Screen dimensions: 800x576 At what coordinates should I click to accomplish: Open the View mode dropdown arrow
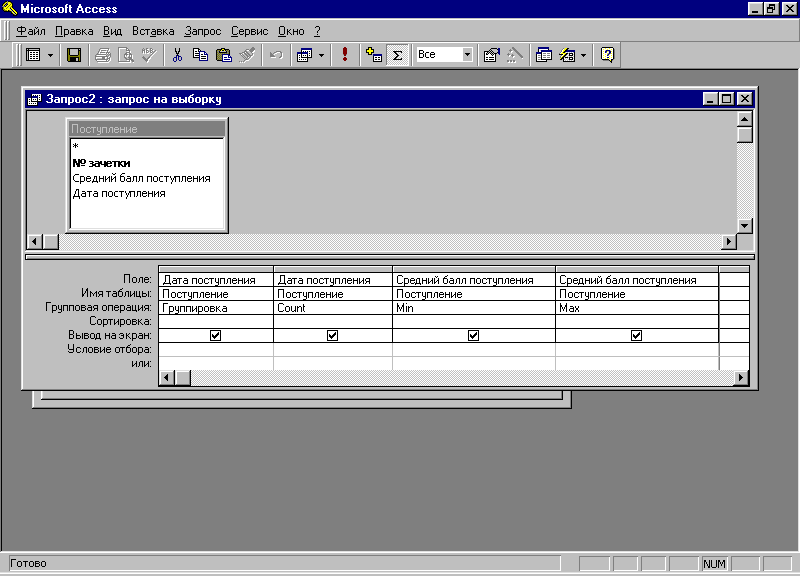(x=50, y=55)
